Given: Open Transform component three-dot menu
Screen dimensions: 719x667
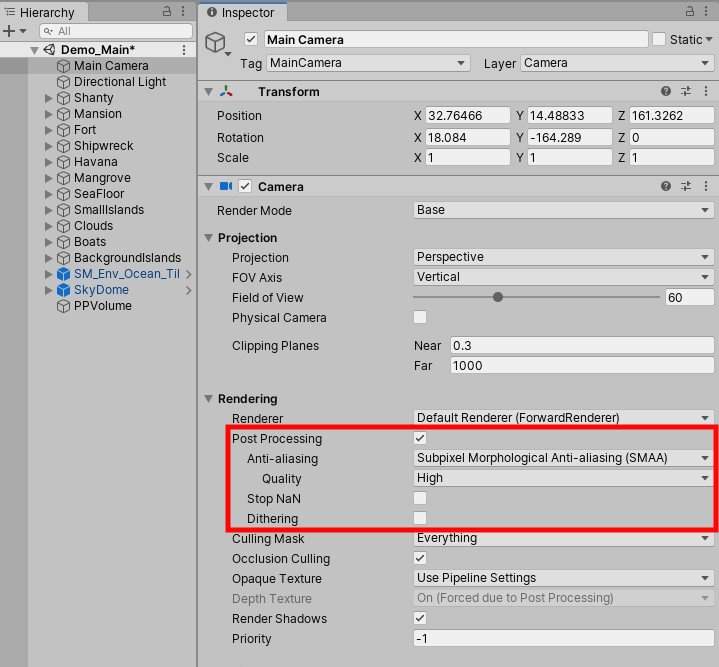Looking at the screenshot, I should point(706,91).
